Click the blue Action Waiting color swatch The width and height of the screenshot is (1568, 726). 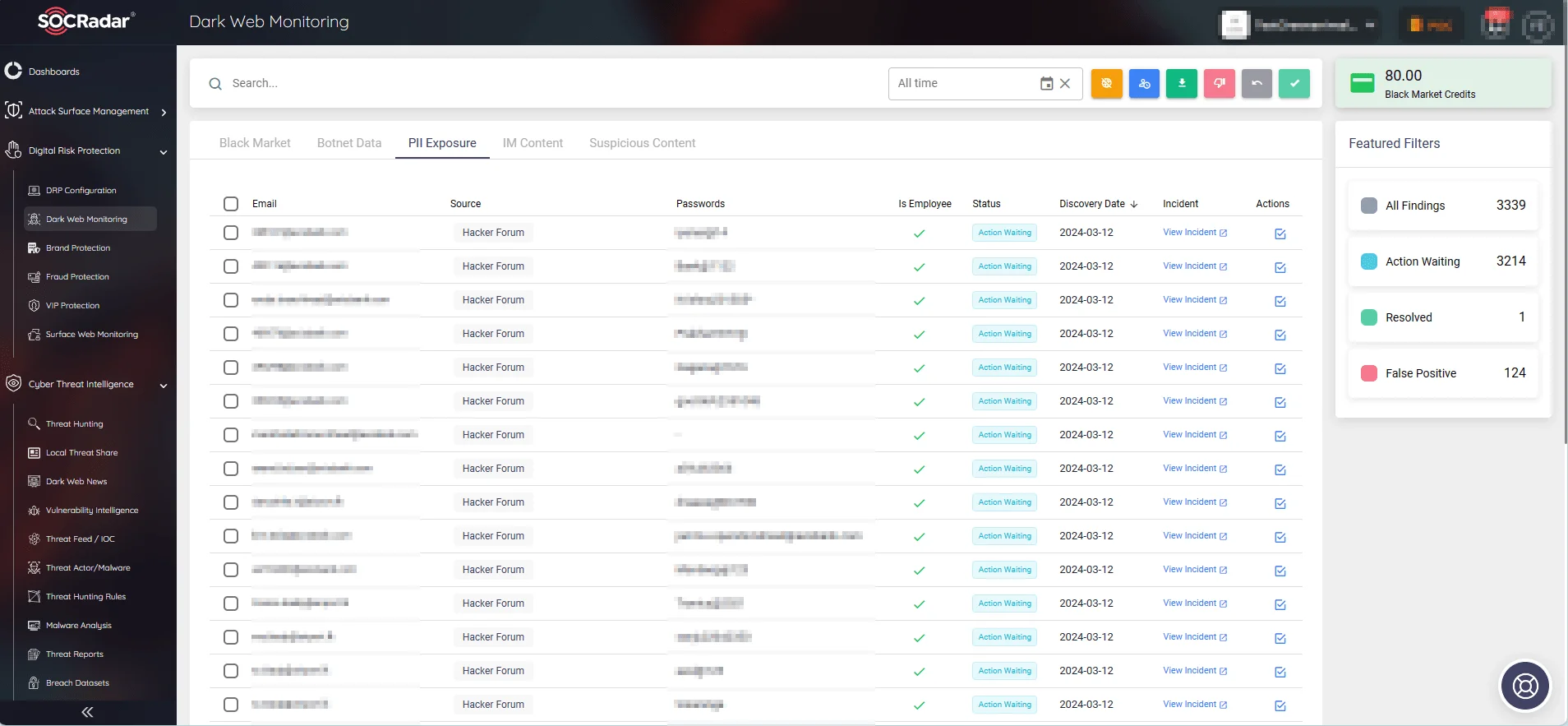(1369, 261)
